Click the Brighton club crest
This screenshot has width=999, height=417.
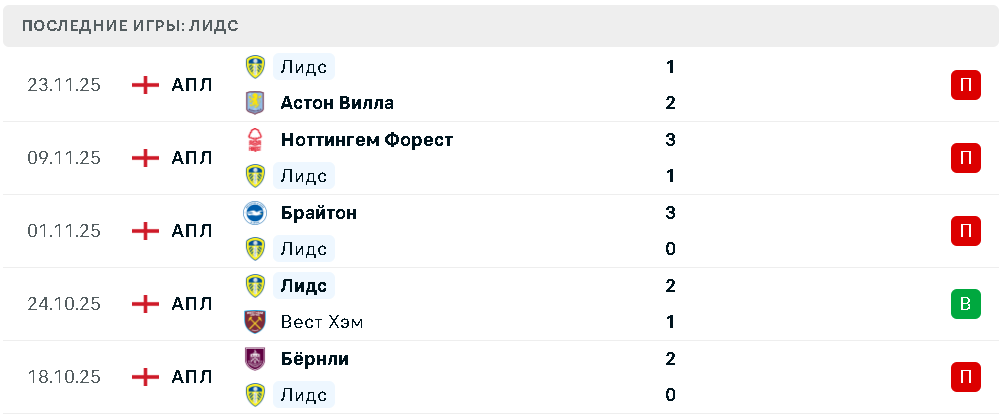click(256, 213)
